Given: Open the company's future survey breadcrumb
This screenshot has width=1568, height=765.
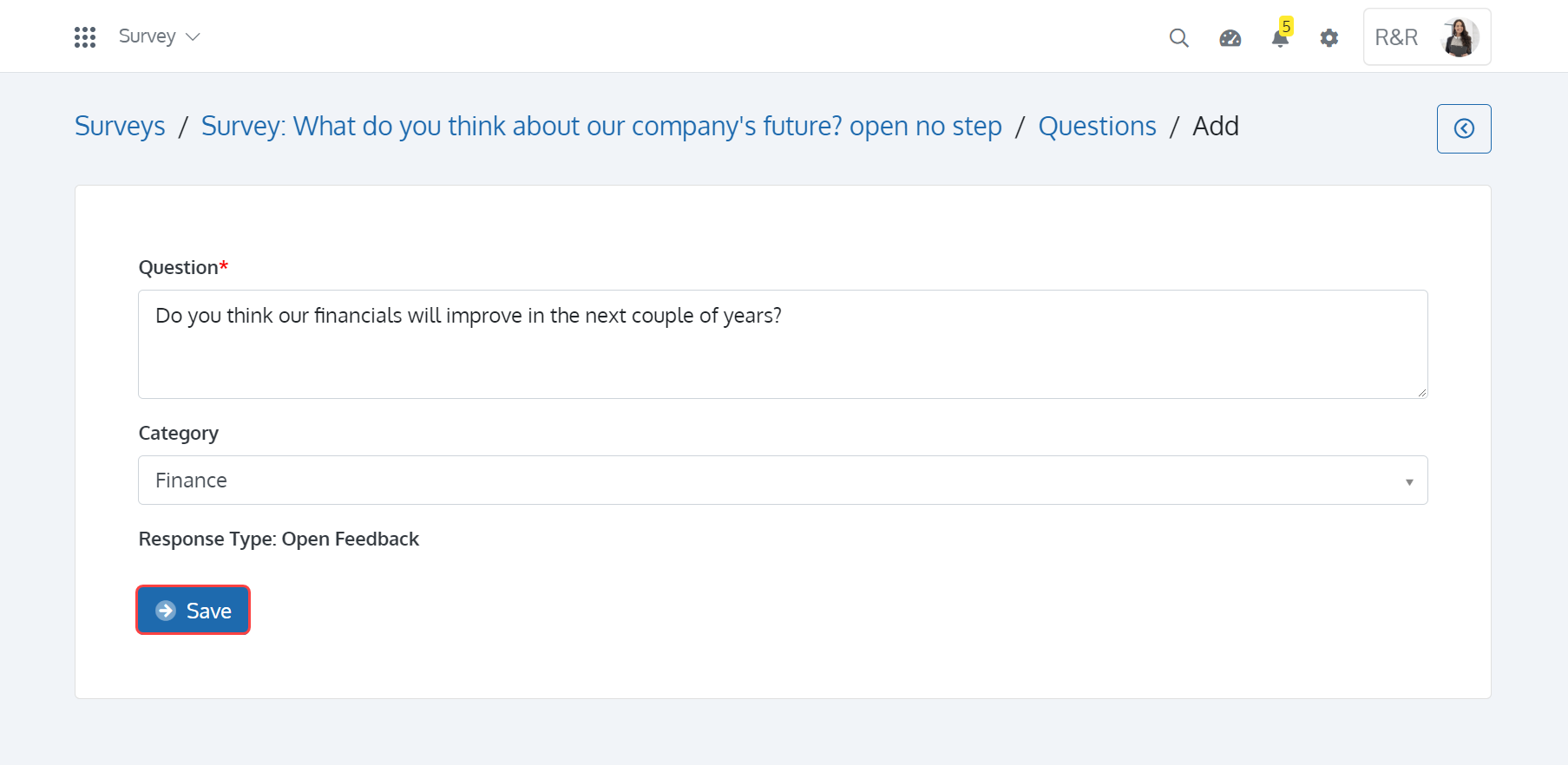Looking at the screenshot, I should 600,127.
